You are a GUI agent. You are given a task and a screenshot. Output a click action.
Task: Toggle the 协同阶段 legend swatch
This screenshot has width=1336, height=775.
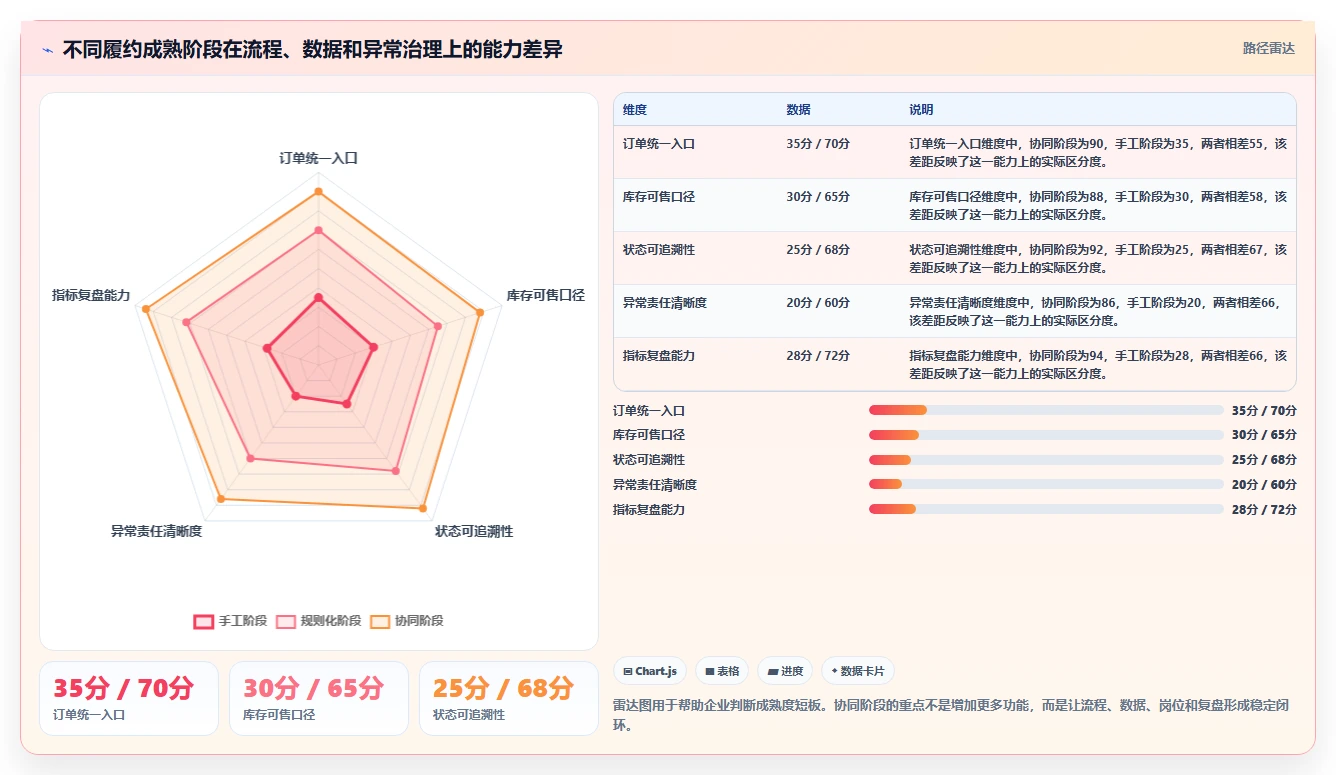380,621
